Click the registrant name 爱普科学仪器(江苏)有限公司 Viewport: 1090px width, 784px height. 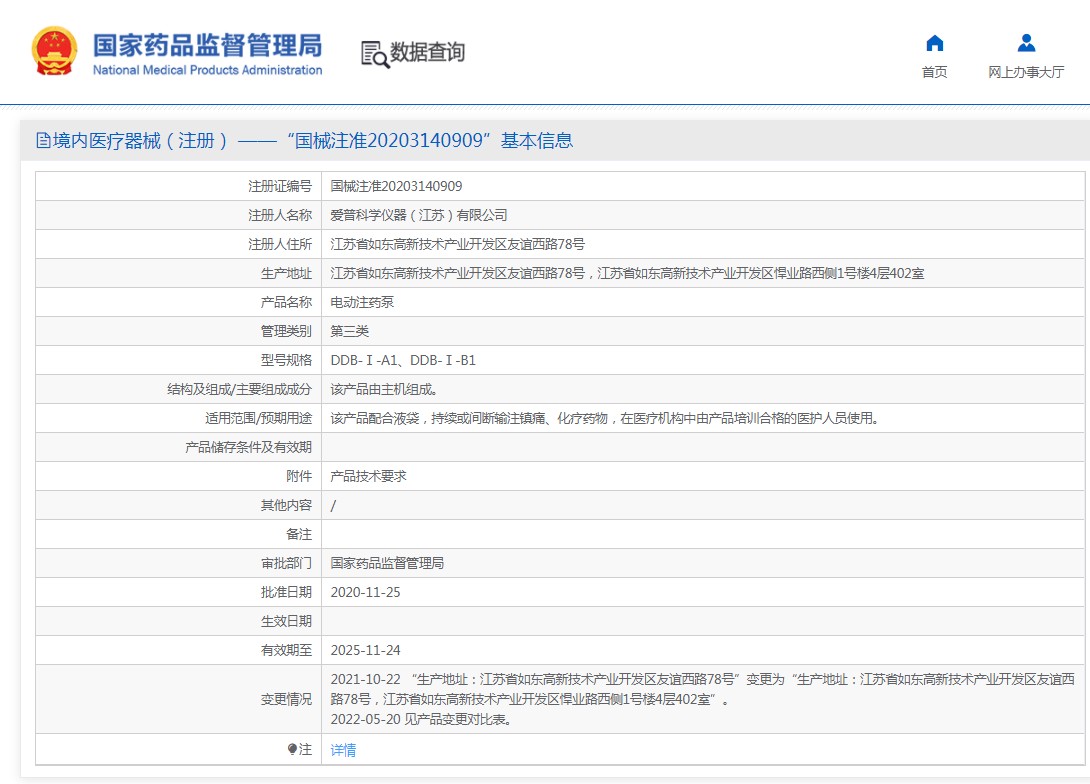tap(419, 215)
